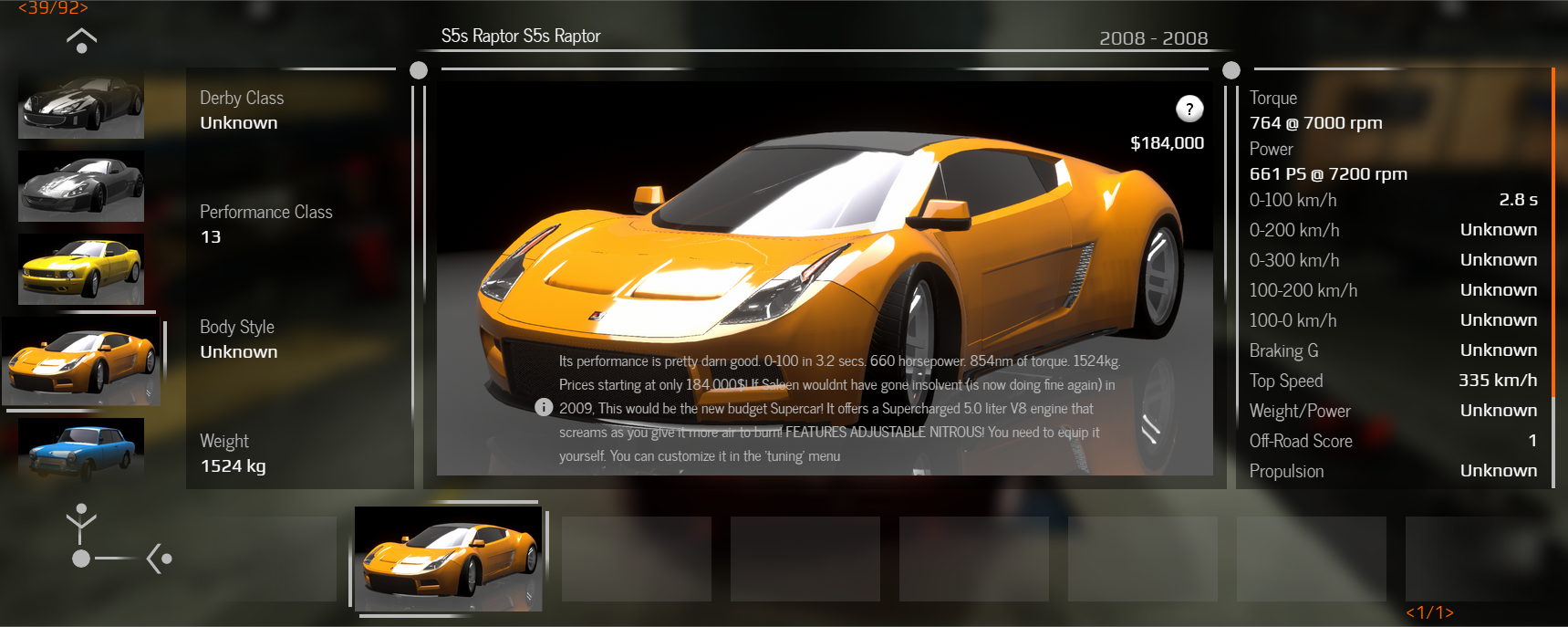Select the blue classic car thumbnail
1568x627 pixels.
point(81,450)
